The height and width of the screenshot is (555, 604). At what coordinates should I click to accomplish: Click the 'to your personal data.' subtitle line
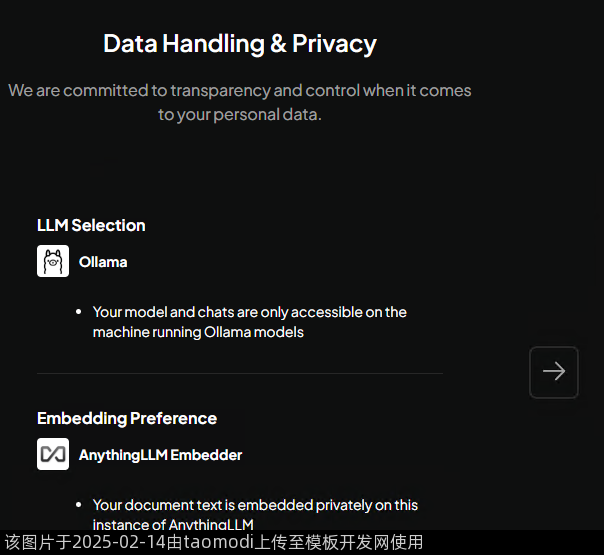click(x=240, y=114)
